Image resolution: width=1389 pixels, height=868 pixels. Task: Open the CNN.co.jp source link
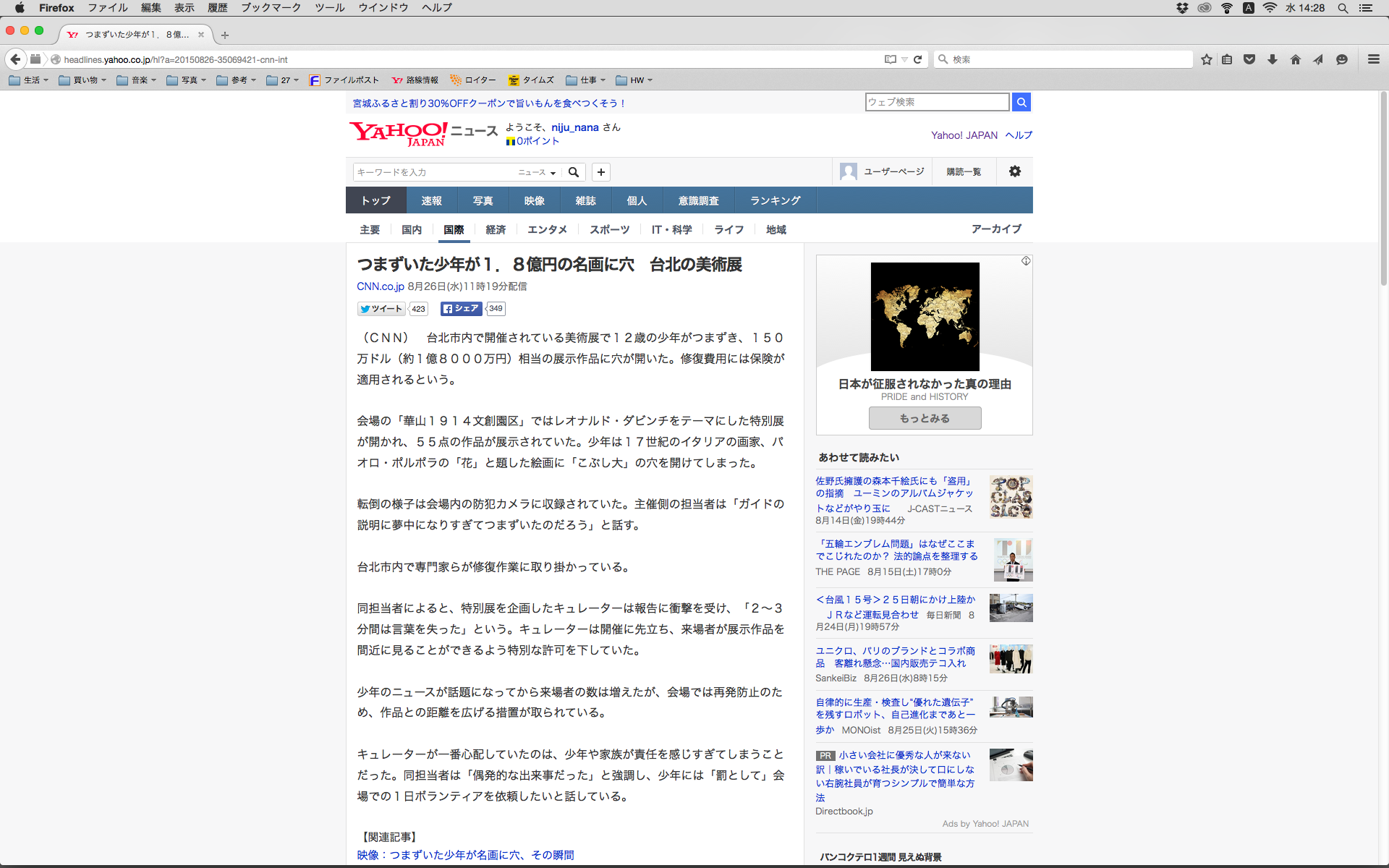[380, 286]
